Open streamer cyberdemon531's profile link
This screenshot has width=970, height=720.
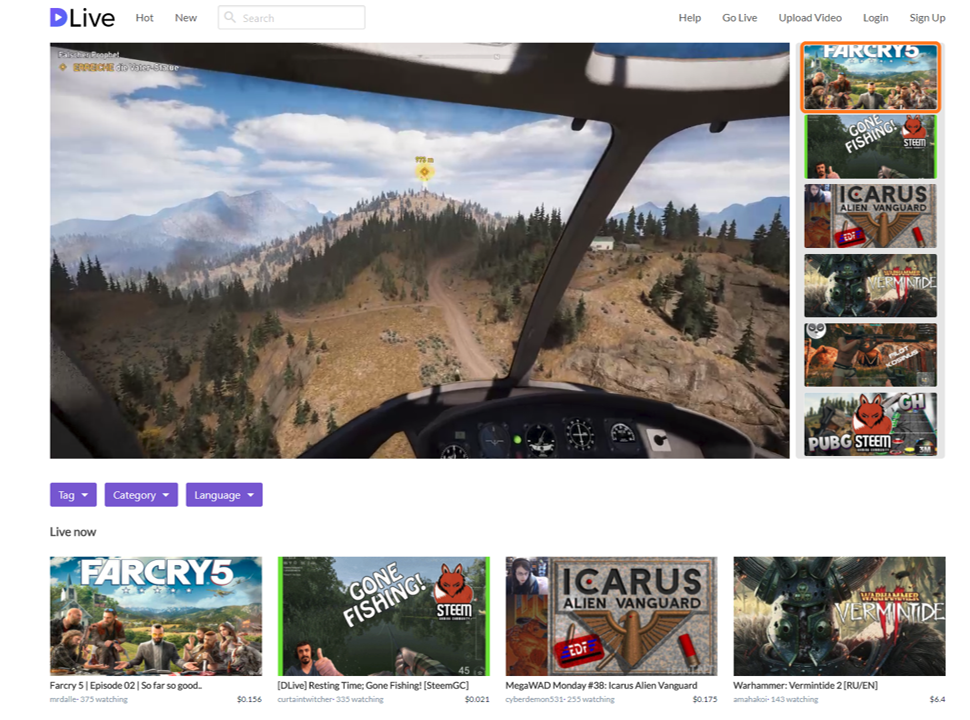coord(533,700)
